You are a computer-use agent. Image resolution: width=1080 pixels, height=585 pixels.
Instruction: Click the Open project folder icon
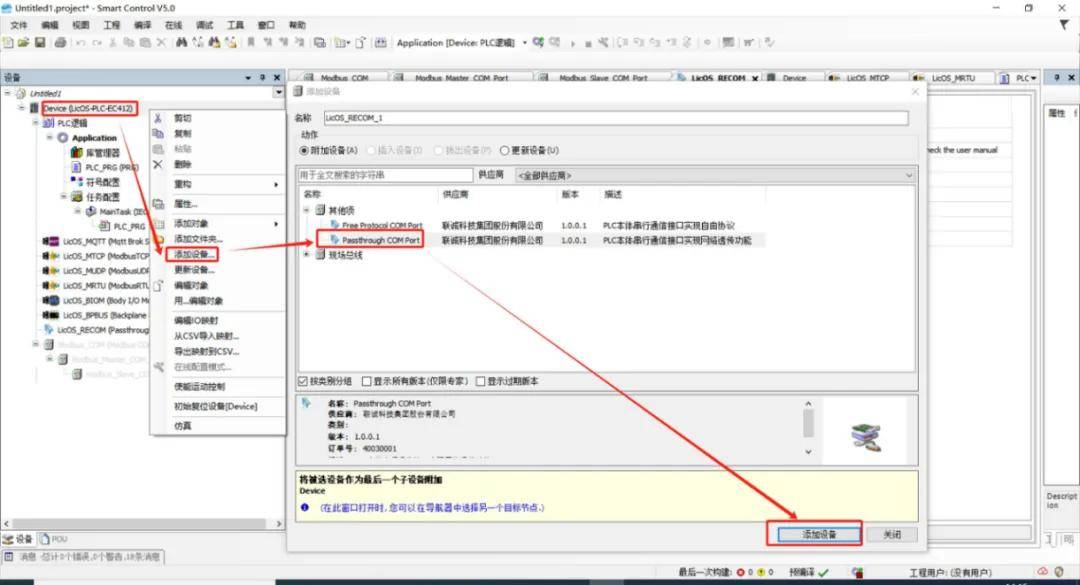click(x=24, y=43)
